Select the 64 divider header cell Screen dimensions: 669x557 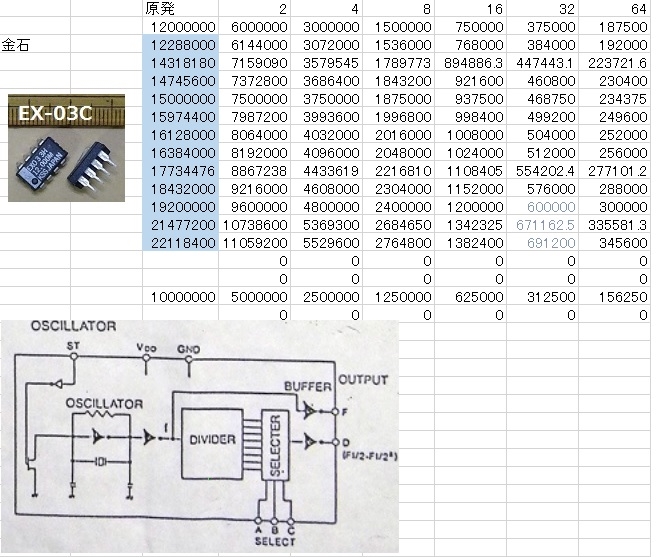tap(614, 9)
